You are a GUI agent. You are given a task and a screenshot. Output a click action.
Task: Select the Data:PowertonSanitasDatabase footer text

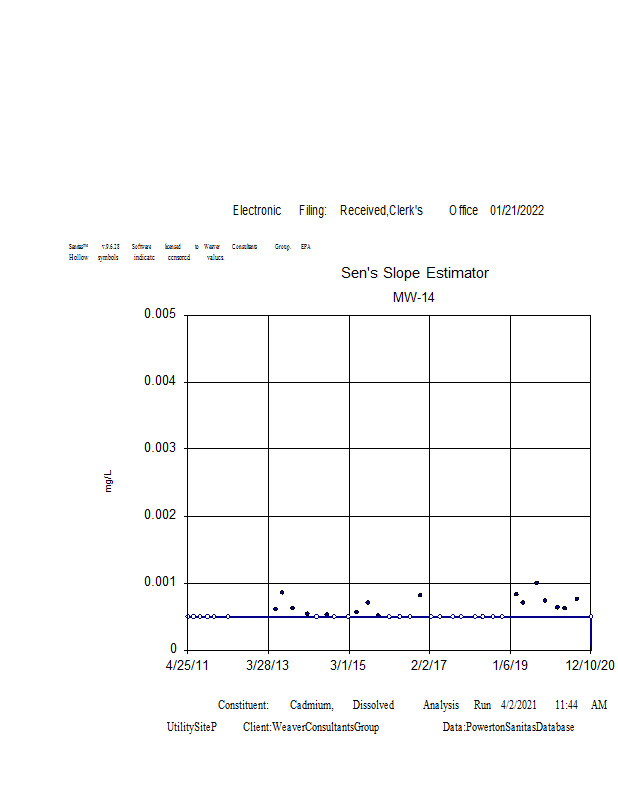(x=508, y=727)
